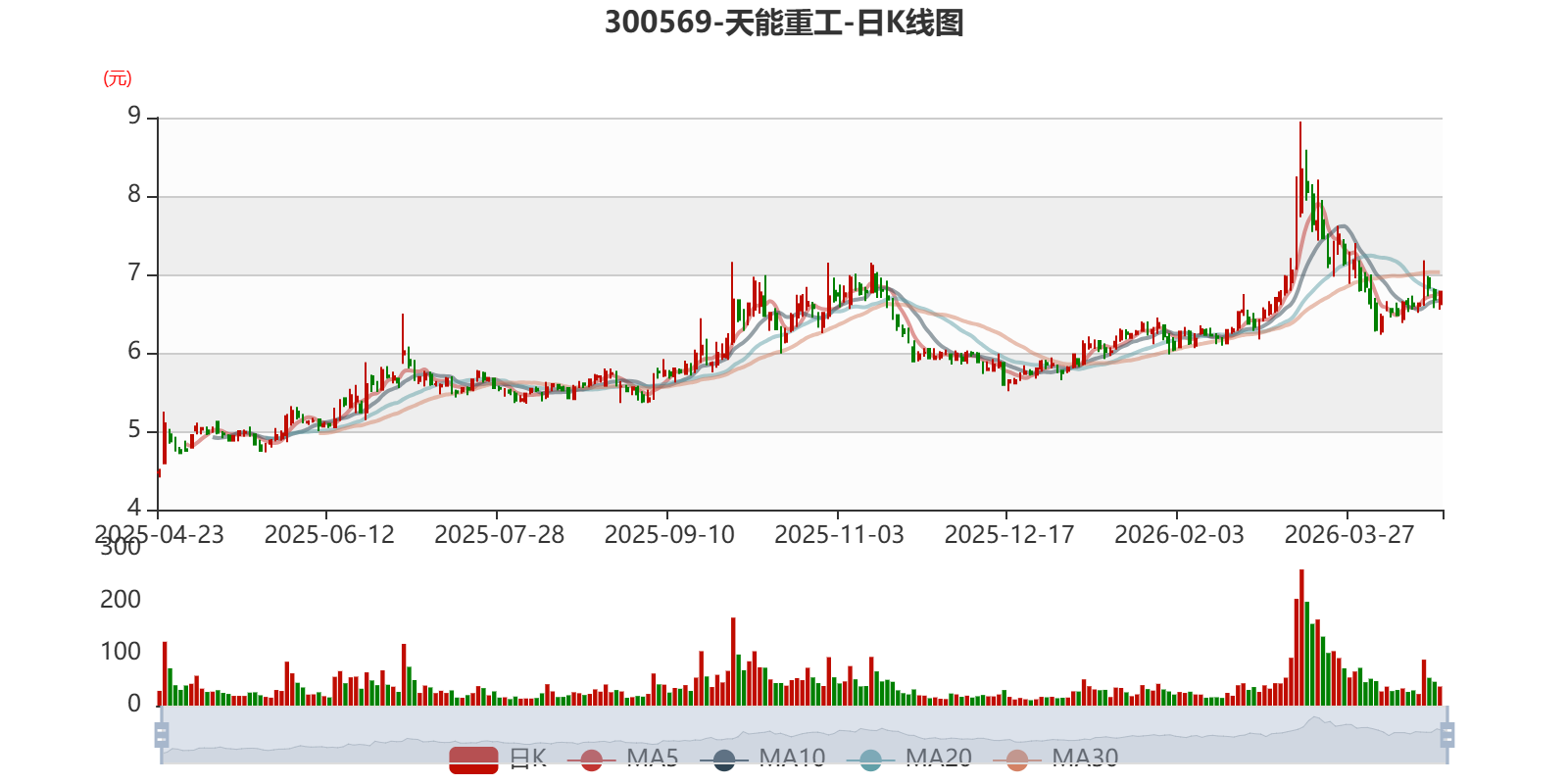The image size is (1568, 784).
Task: Click the price axis label 8
Action: point(134,195)
